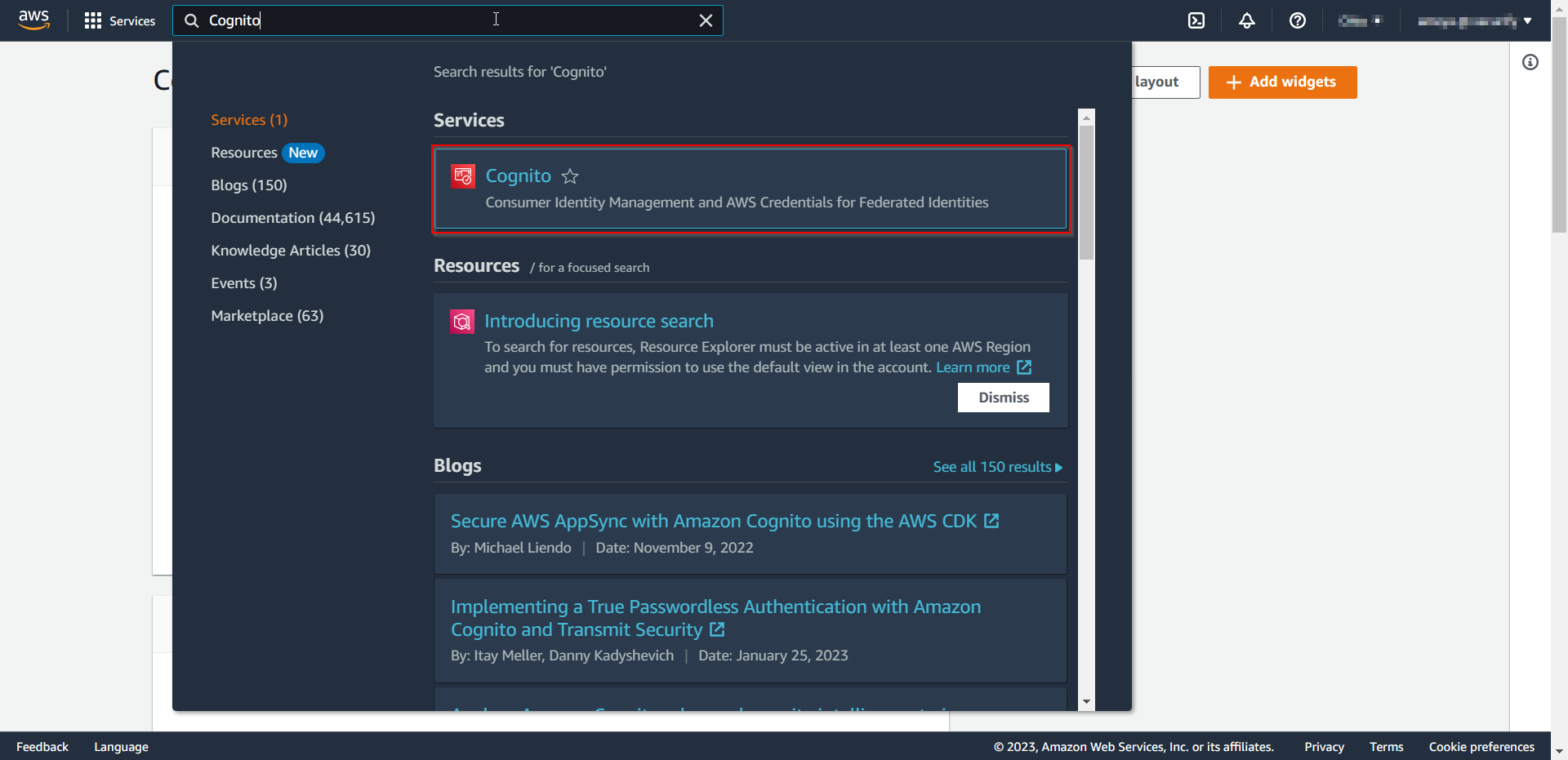
Task: Filter by Events (3)
Action: click(244, 283)
